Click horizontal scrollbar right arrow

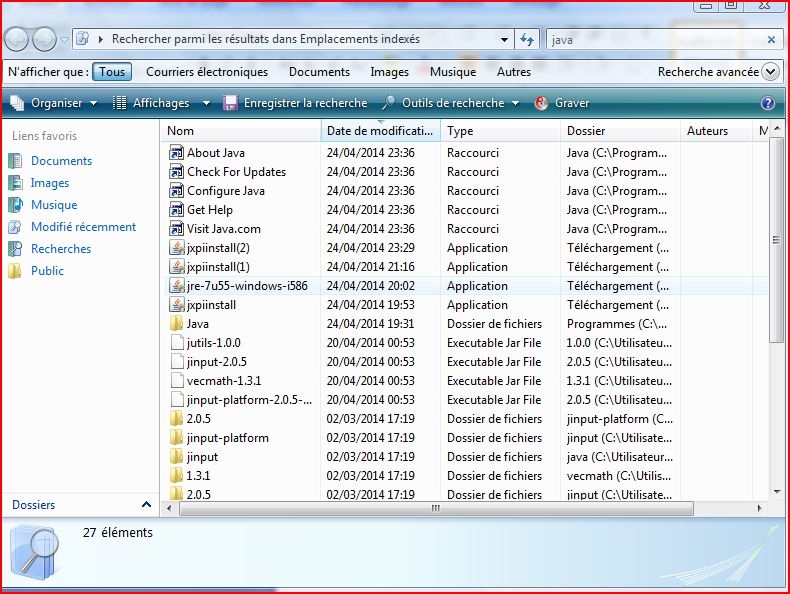pyautogui.click(x=759, y=508)
